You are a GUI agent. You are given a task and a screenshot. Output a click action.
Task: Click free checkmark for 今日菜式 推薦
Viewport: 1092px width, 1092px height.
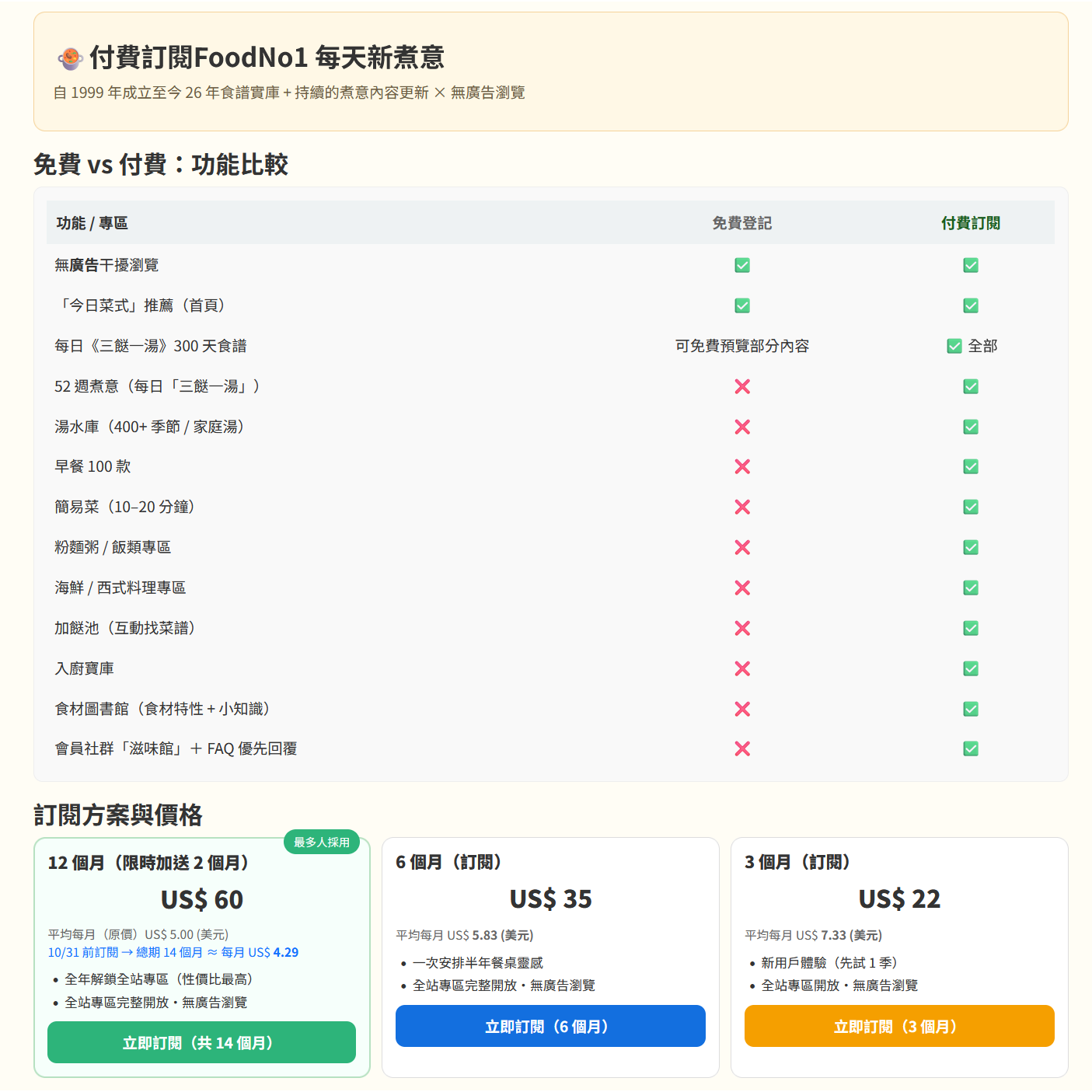coord(742,305)
